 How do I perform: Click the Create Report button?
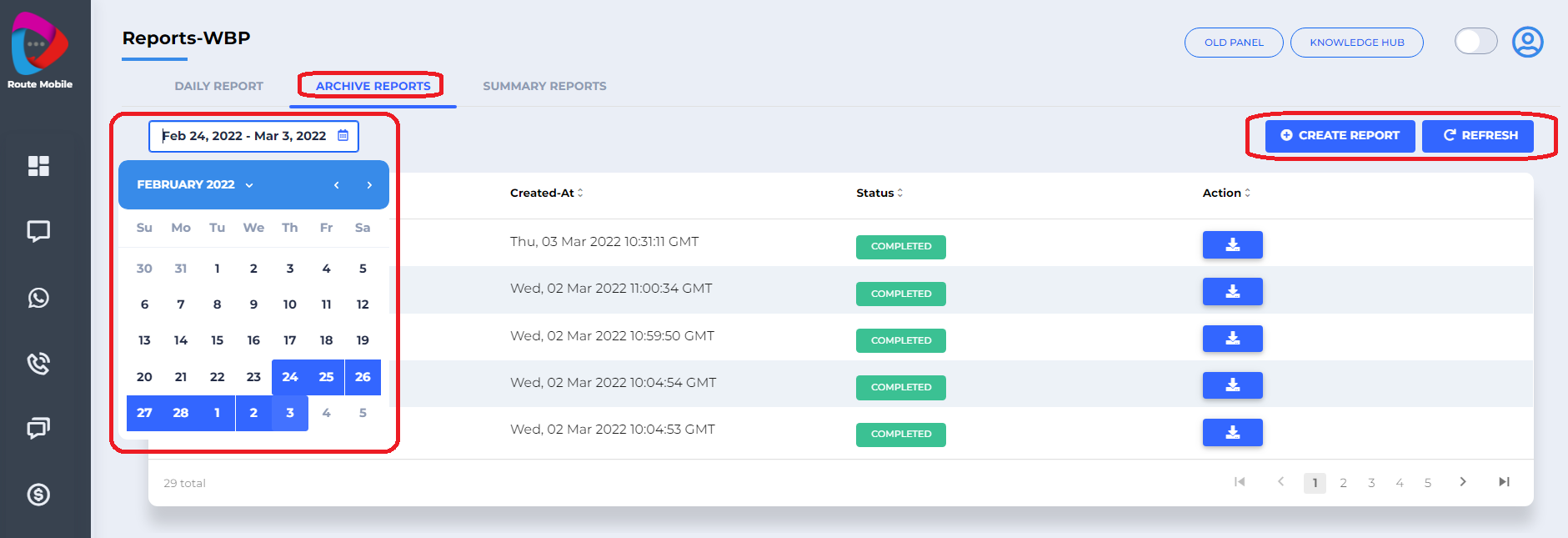click(1340, 135)
